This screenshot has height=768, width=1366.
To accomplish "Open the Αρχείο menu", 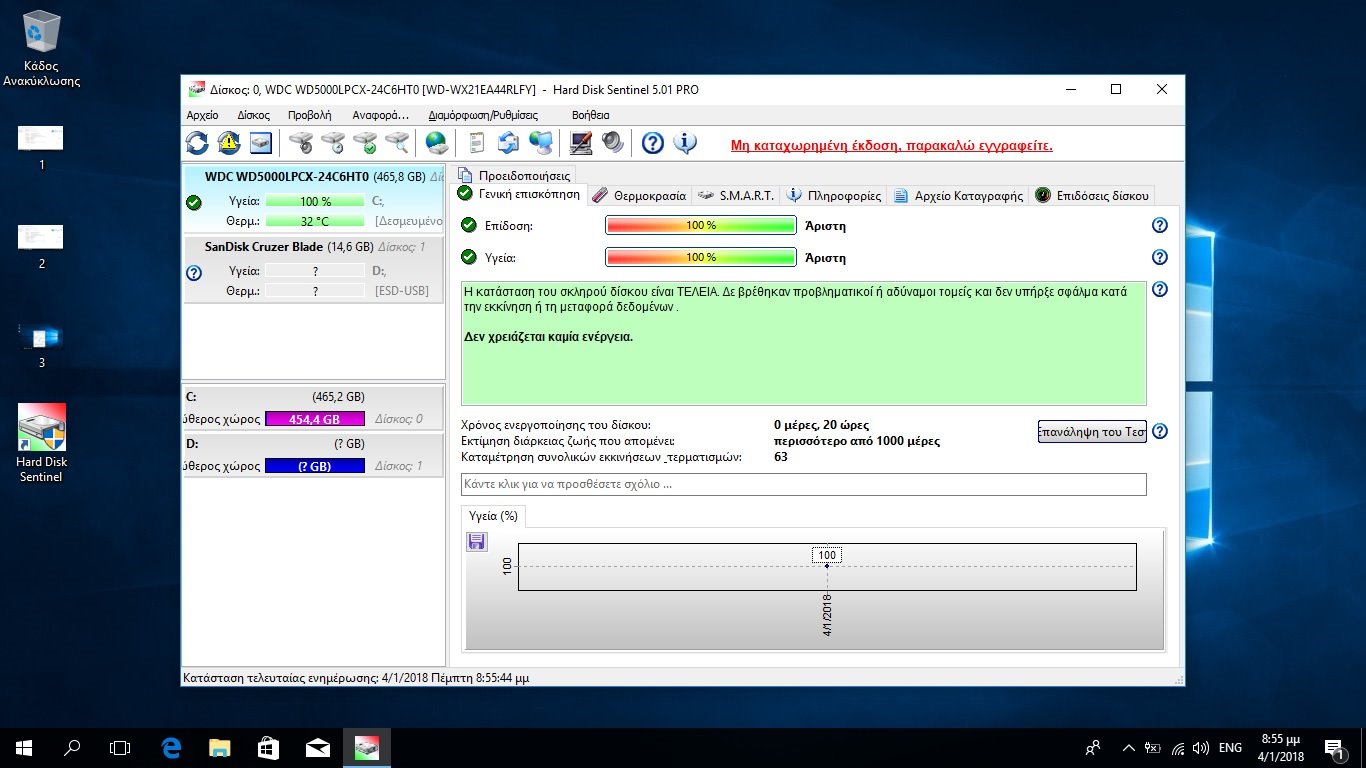I will (202, 115).
